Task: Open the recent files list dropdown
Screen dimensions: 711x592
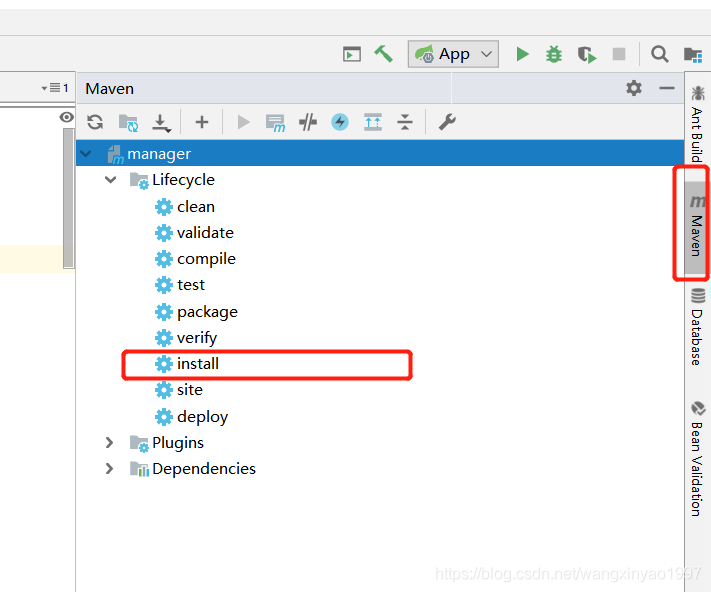Action: click(55, 87)
